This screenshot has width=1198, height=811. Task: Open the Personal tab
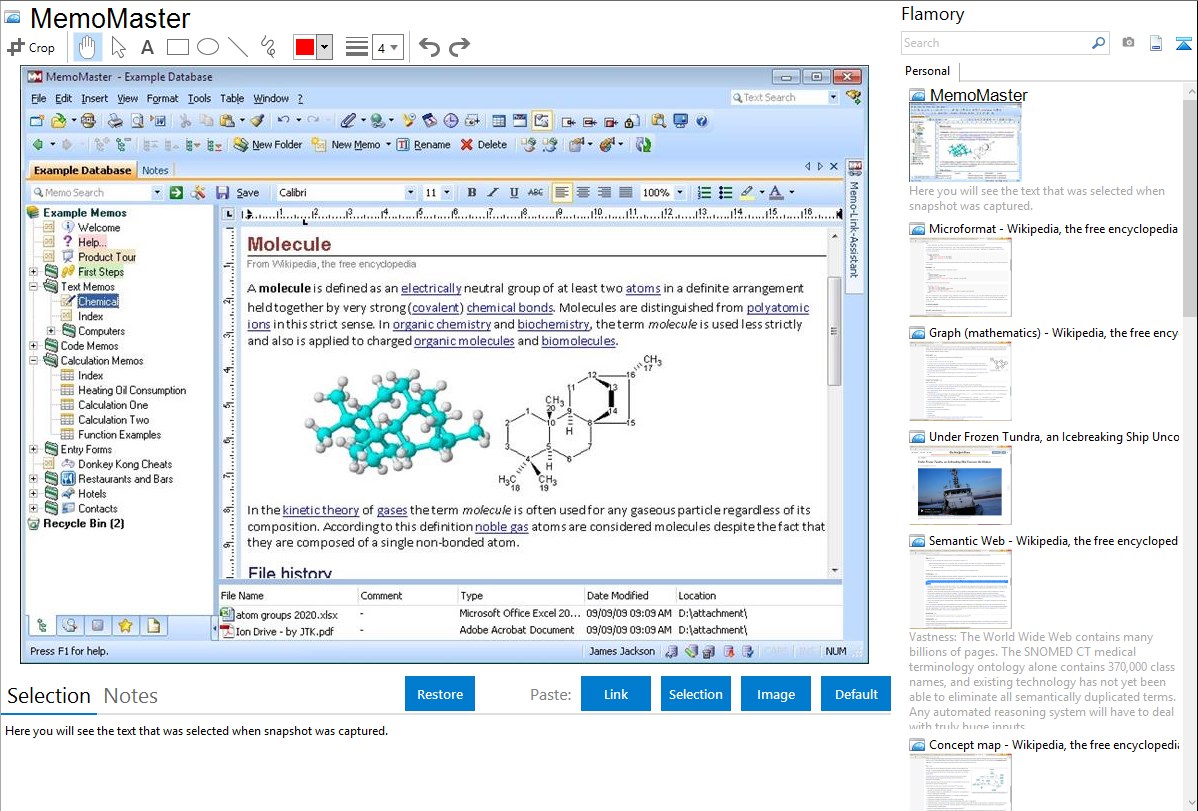coord(927,71)
